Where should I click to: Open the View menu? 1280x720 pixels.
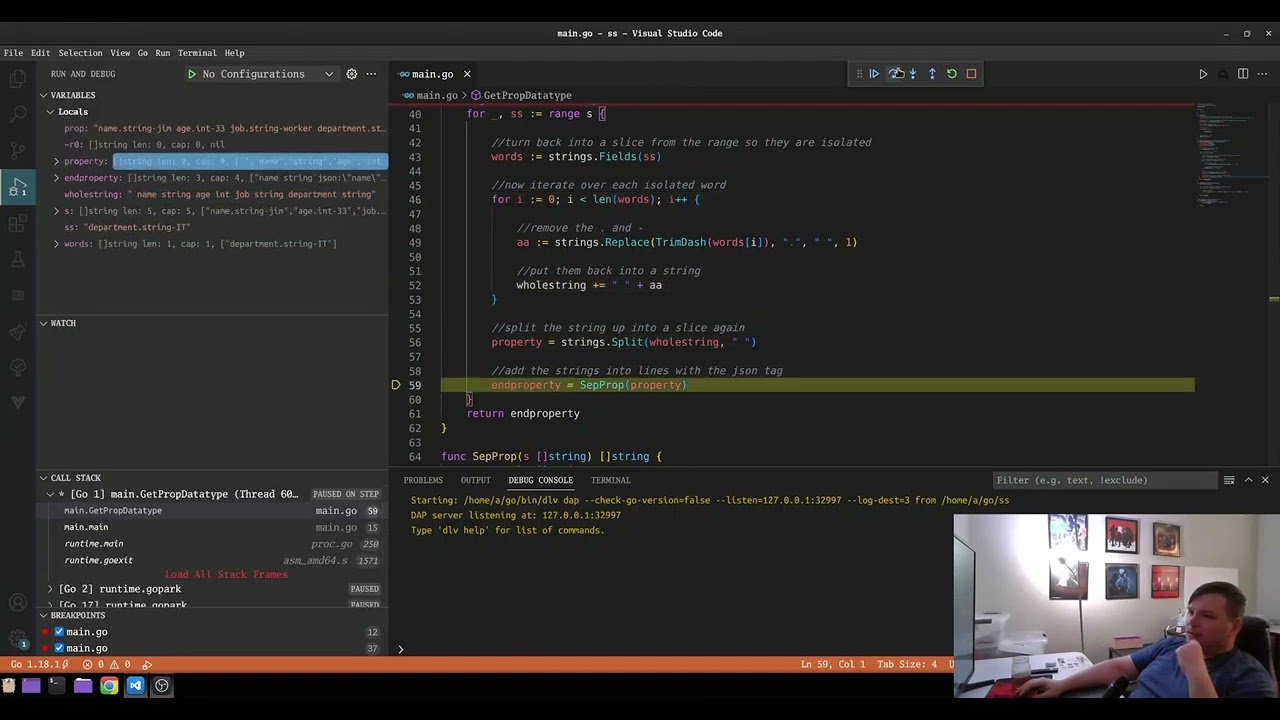click(120, 53)
